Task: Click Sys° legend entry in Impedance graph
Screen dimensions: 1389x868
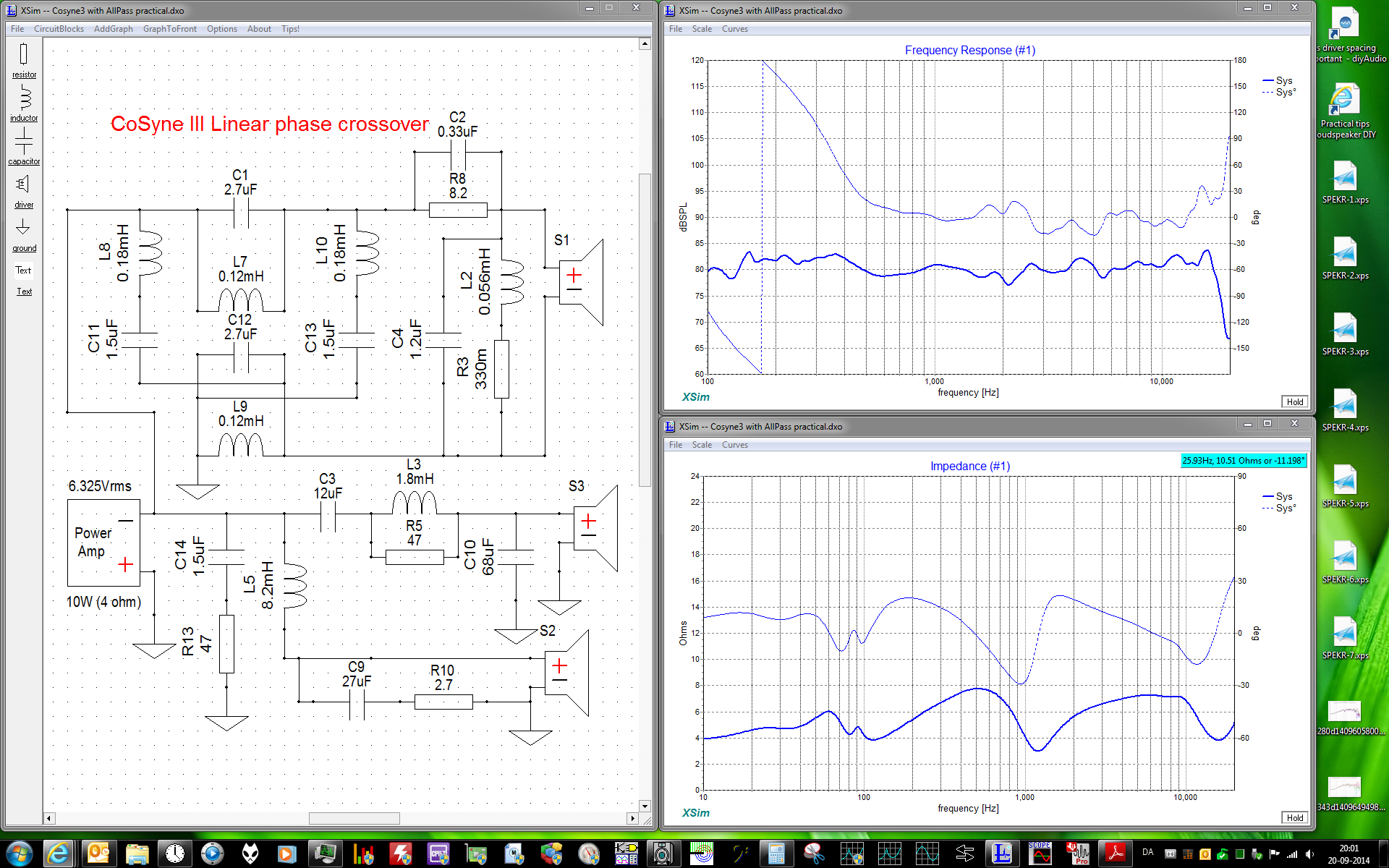Action: tap(1279, 509)
